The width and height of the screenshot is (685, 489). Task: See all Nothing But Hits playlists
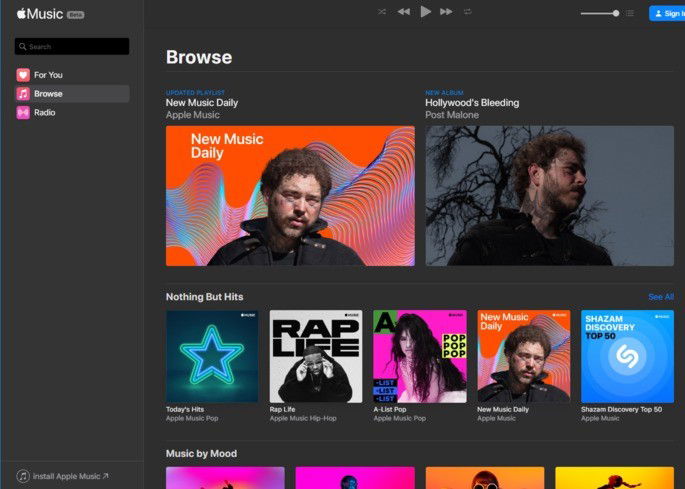point(661,297)
